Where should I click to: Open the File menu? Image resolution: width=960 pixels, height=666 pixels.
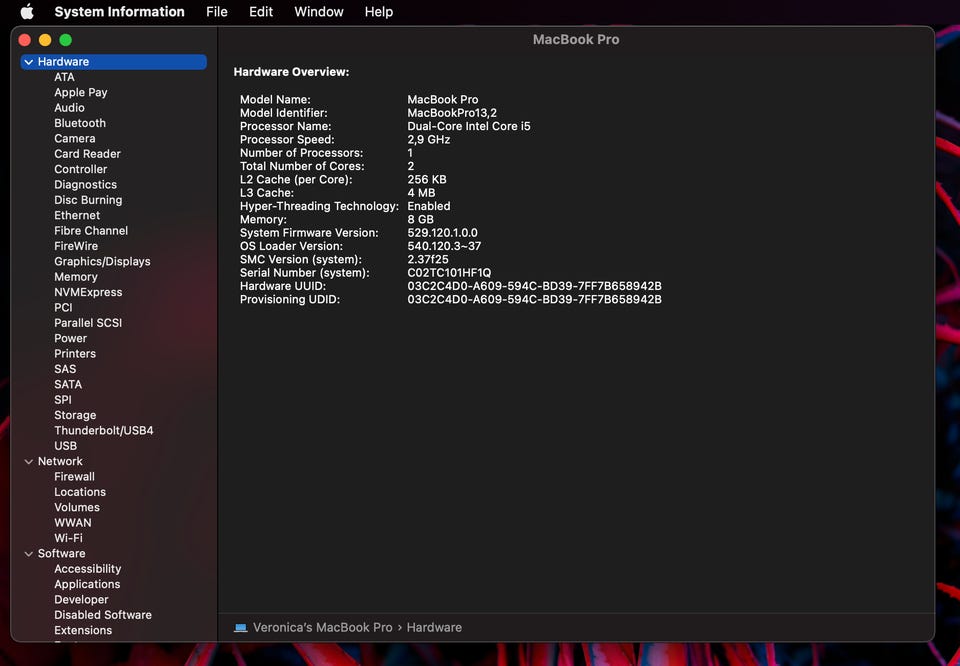click(x=216, y=12)
